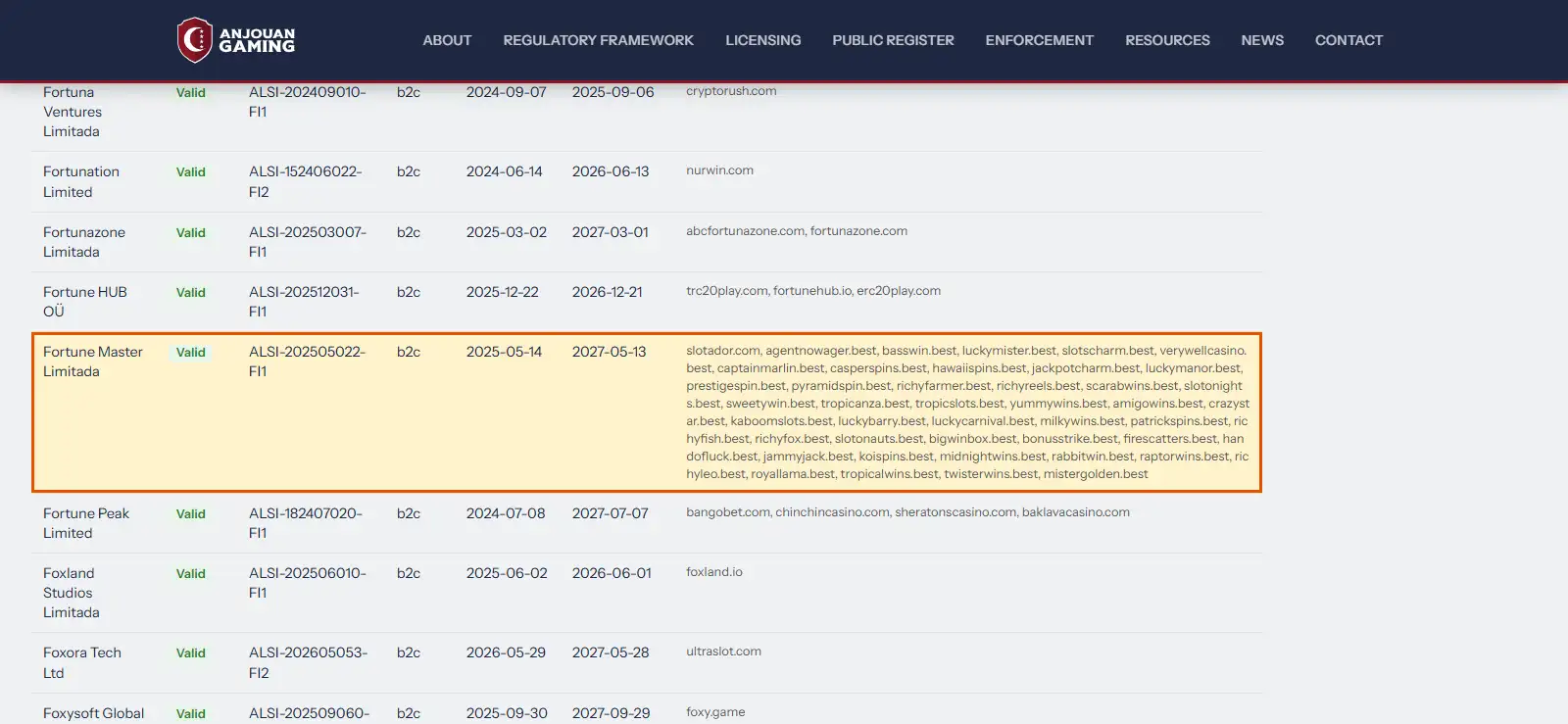This screenshot has height=724, width=1568.
Task: Open the Contact page
Action: (x=1348, y=40)
